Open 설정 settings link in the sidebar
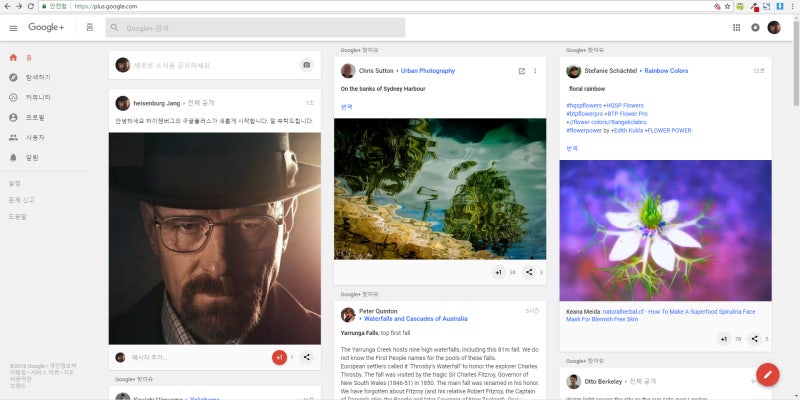 point(14,183)
